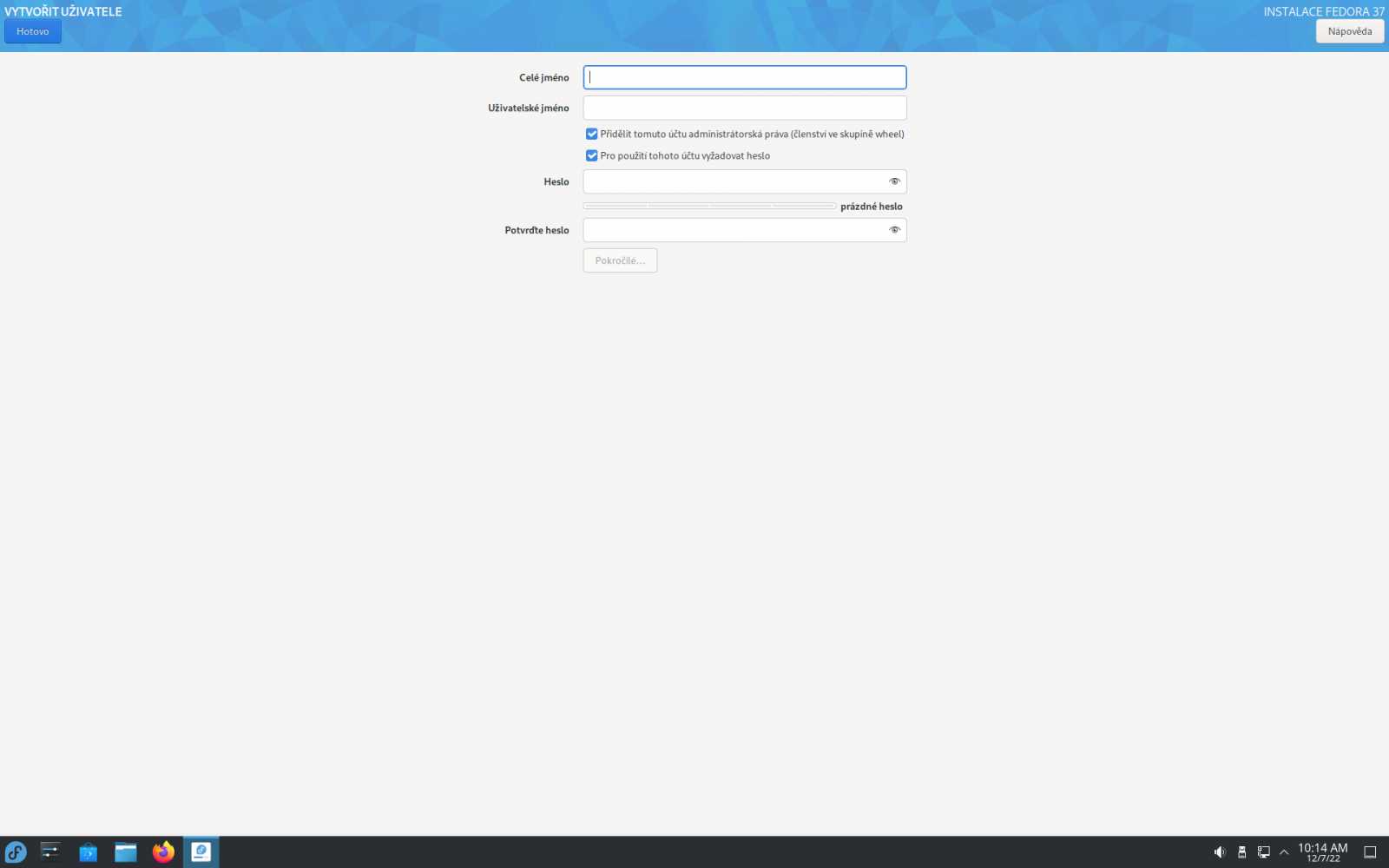Click the INSTALACE FEDORA 37 title text
Viewport: 1389px width, 868px height.
1324,12
